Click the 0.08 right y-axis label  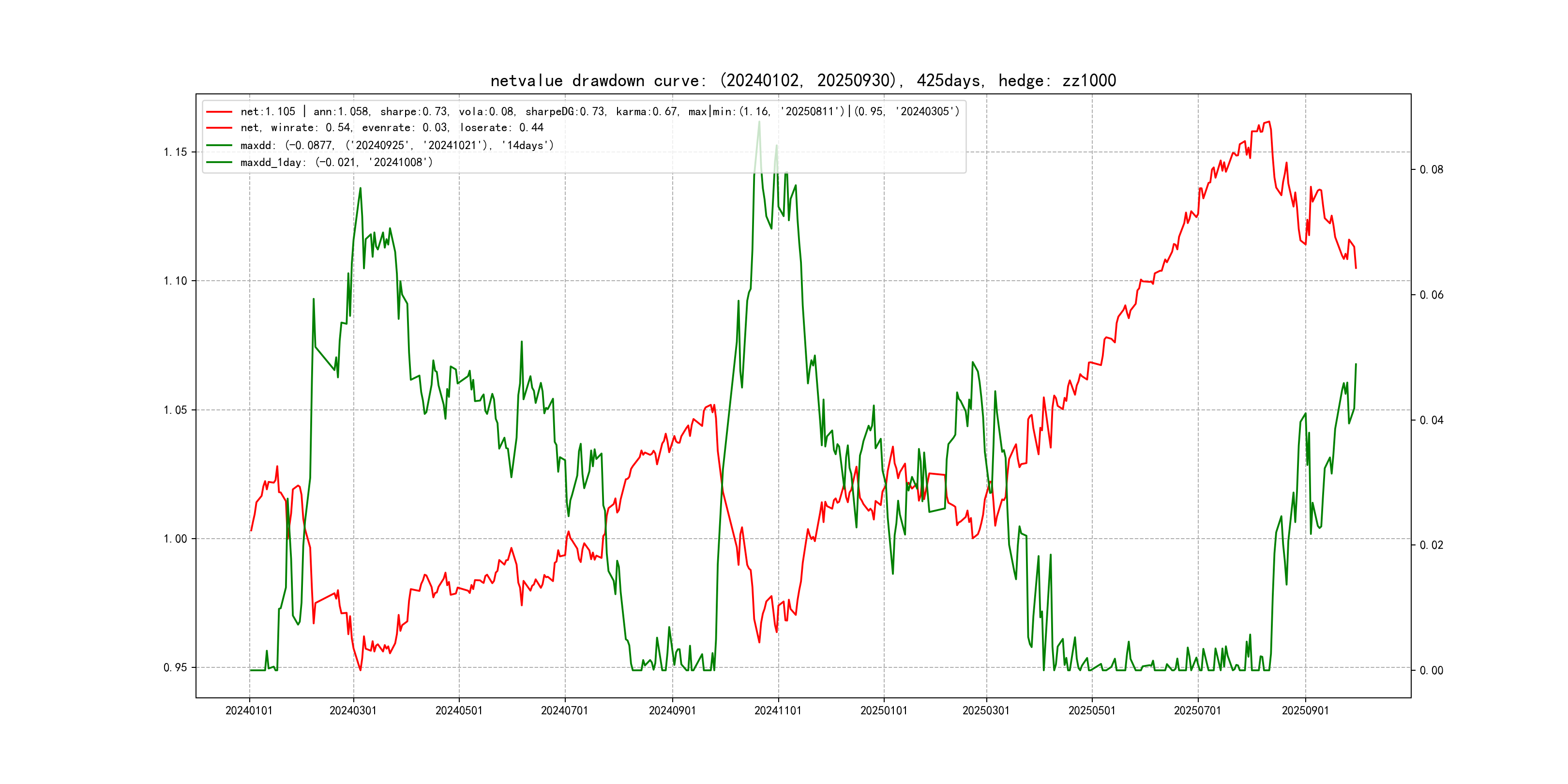tap(1431, 170)
